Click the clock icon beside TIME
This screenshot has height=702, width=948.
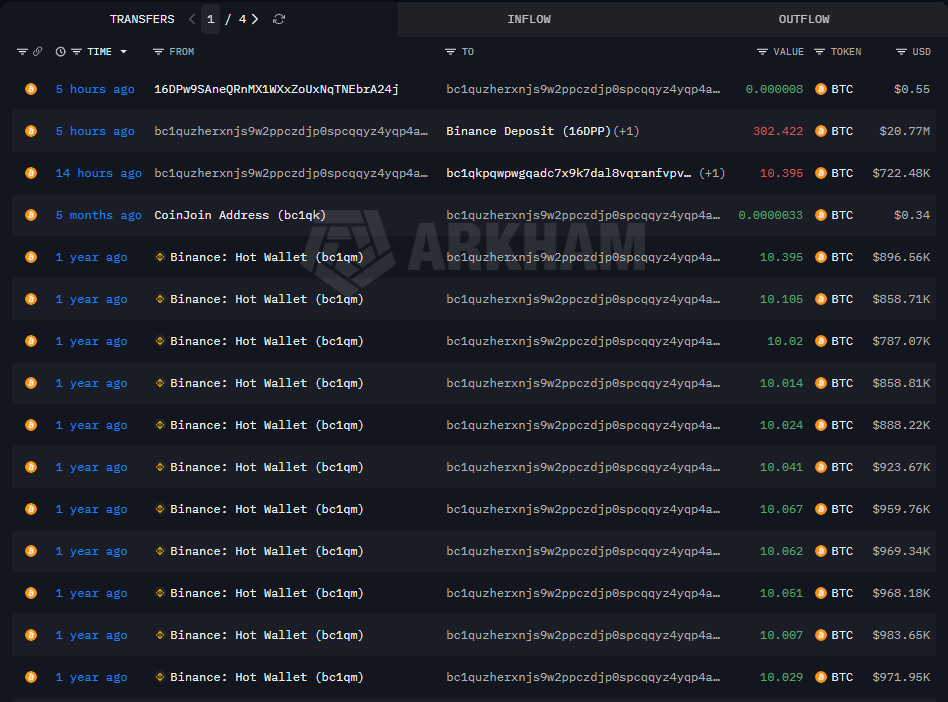click(61, 52)
